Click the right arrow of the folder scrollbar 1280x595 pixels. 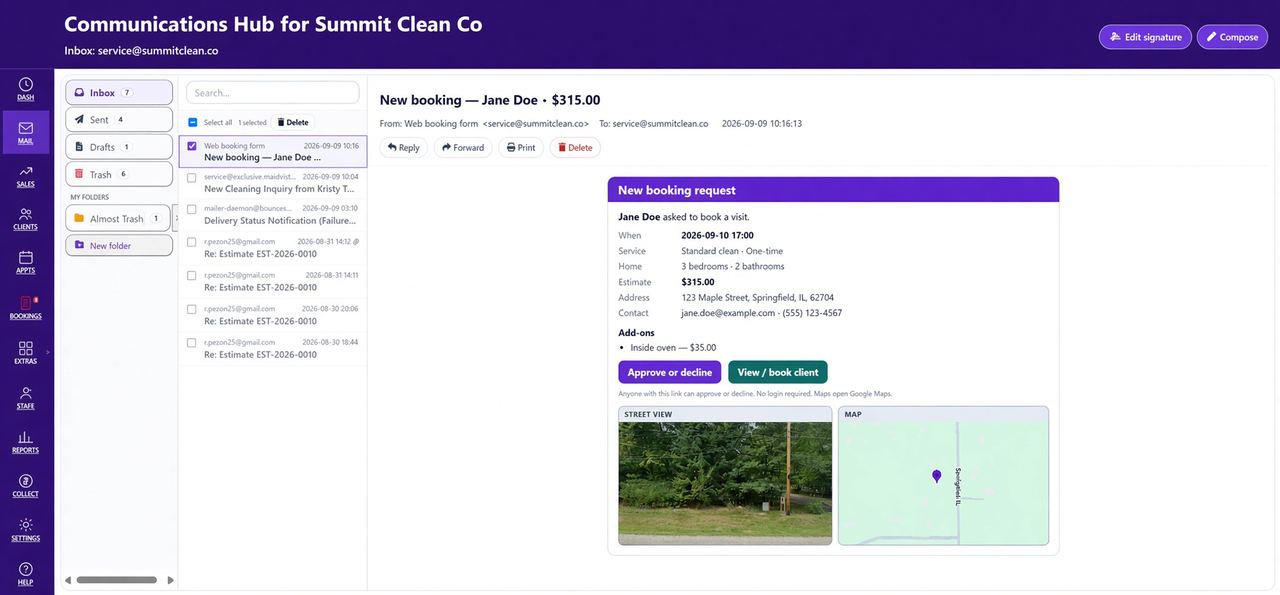coord(171,580)
